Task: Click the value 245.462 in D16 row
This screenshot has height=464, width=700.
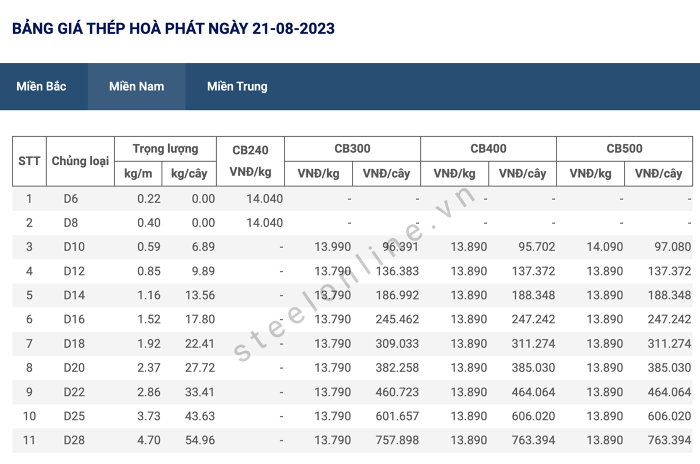Action: (397, 319)
